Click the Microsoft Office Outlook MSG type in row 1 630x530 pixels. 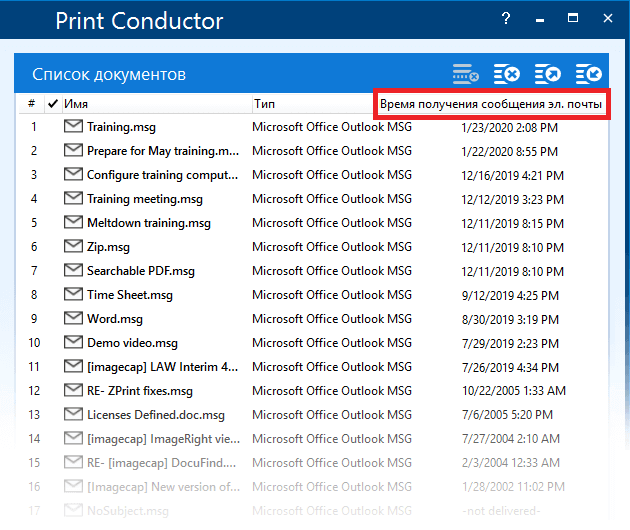pos(332,127)
